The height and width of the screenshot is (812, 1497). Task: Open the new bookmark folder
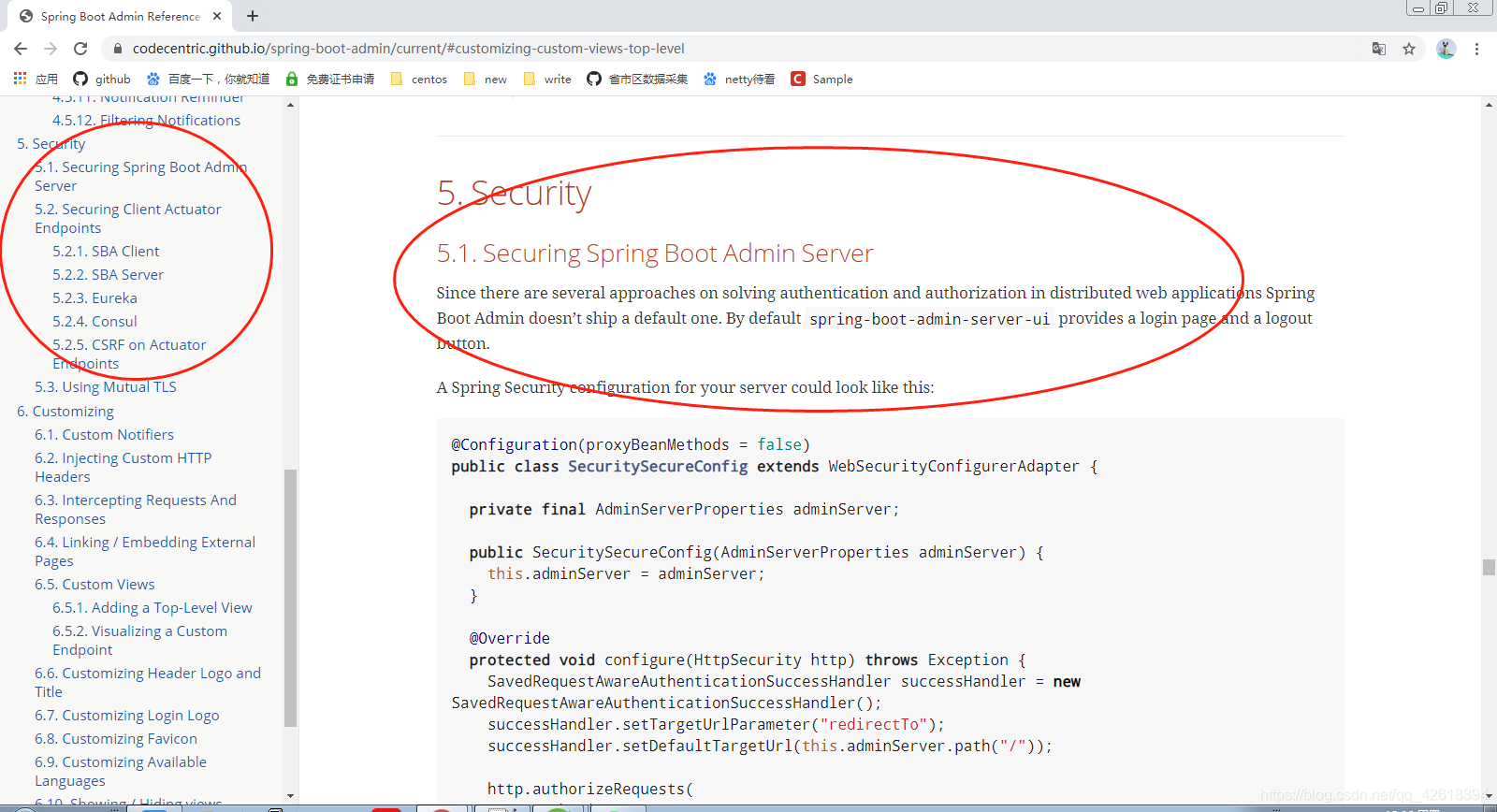(x=485, y=79)
